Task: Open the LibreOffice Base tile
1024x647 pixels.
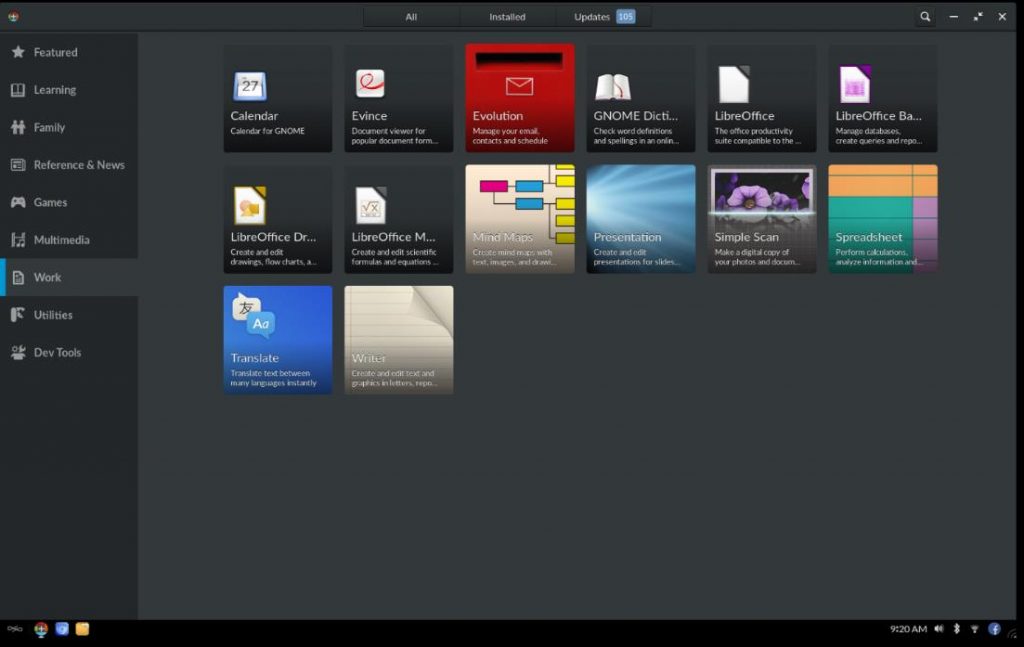Action: tap(883, 98)
